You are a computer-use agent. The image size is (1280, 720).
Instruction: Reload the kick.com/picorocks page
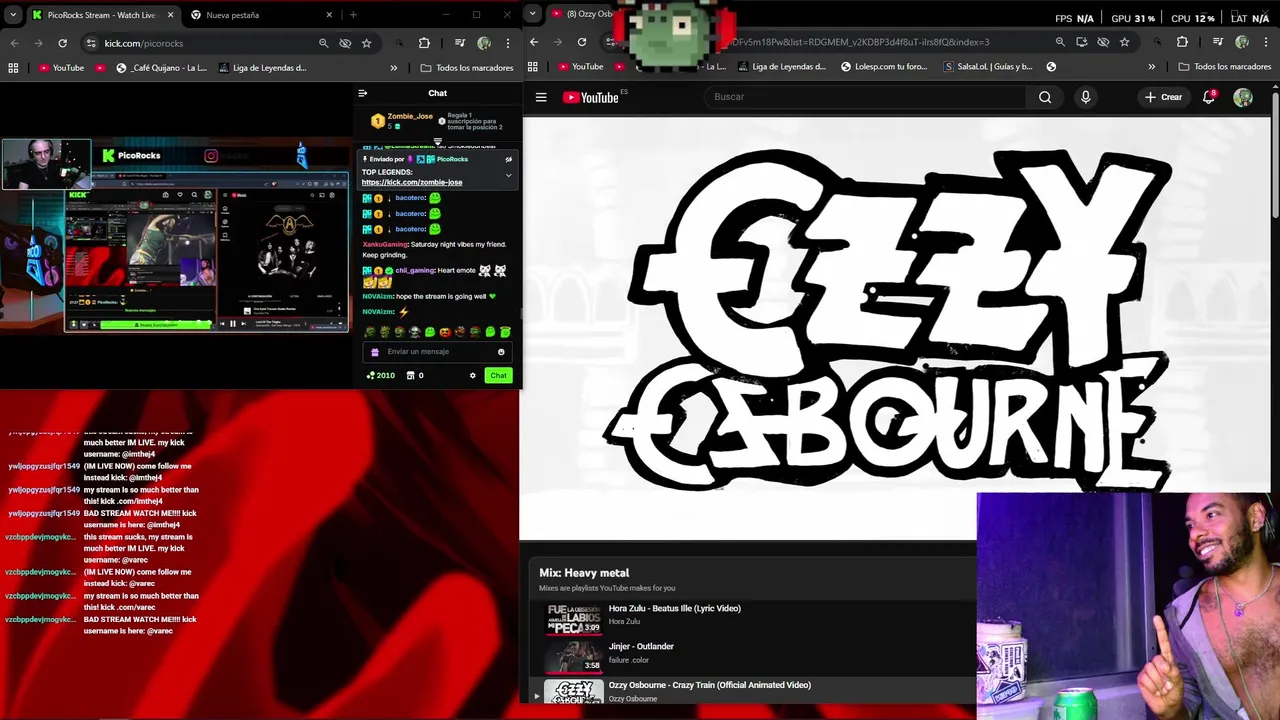point(62,43)
